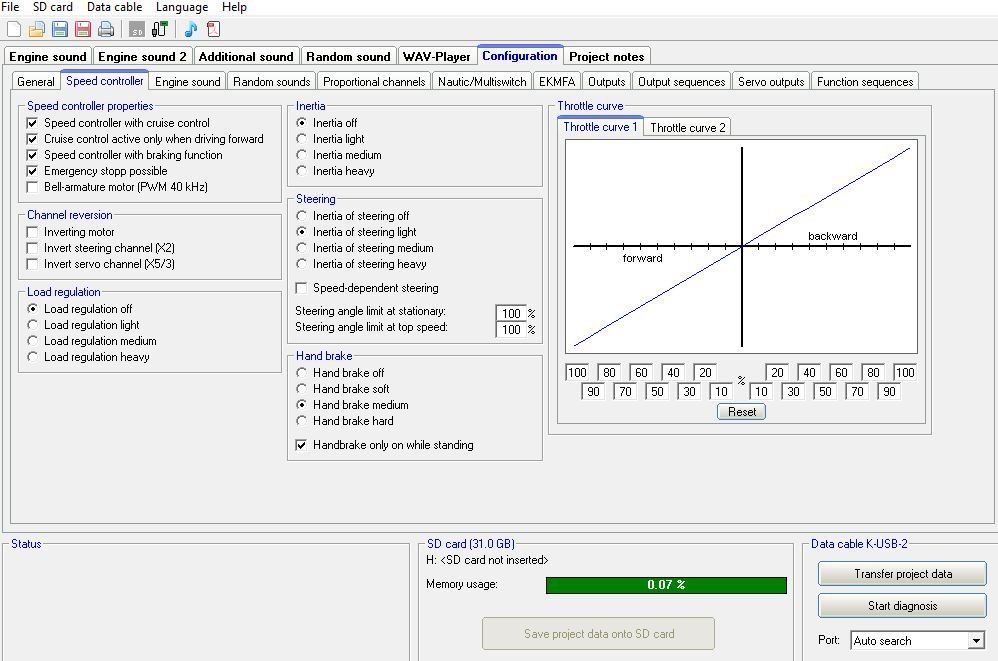The image size is (998, 661).
Task: Click the new project icon
Action: point(14,29)
